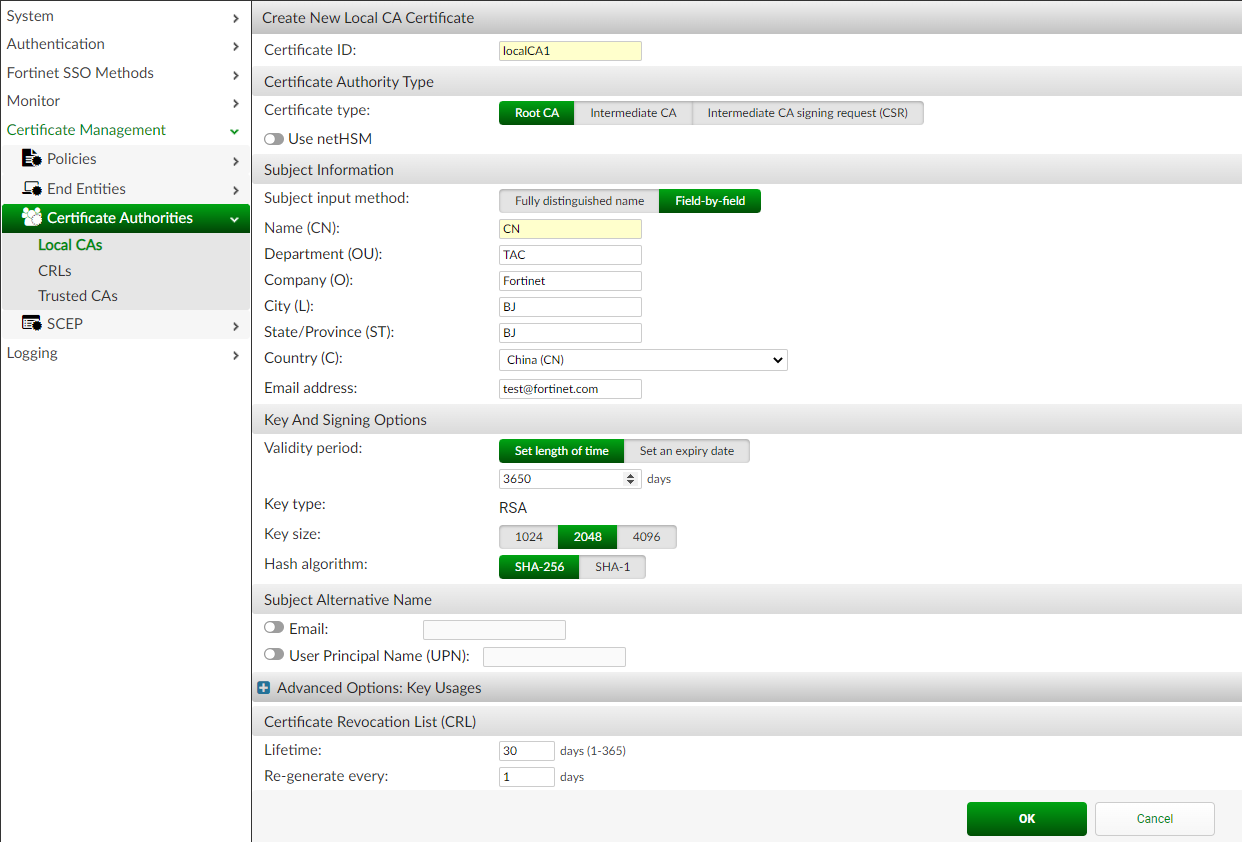
Task: Open the Trusted CAs page
Action: click(78, 296)
